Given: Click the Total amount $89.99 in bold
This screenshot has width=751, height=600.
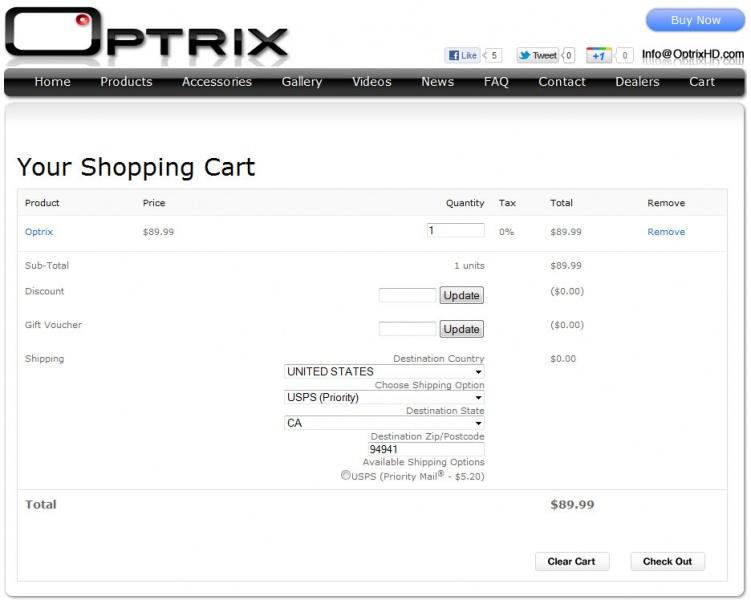Looking at the screenshot, I should point(572,504).
